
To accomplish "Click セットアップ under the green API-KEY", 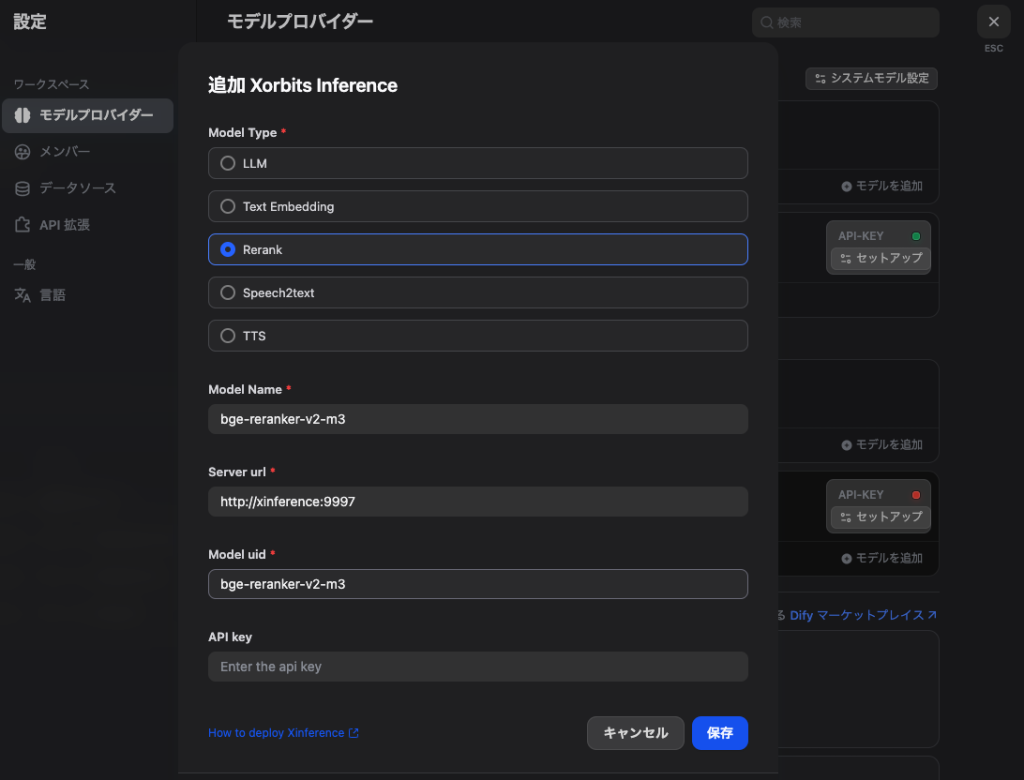I will [880, 259].
